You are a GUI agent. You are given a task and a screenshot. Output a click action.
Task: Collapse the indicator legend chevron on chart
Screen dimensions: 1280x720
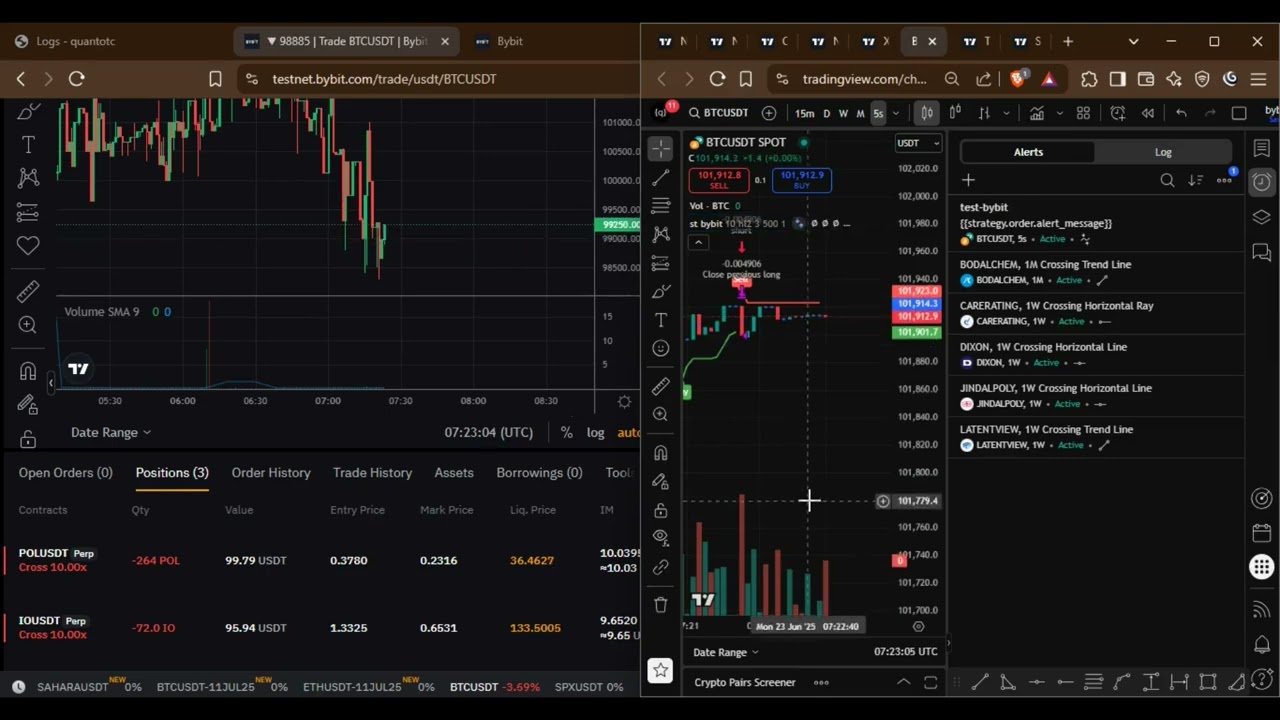click(698, 242)
